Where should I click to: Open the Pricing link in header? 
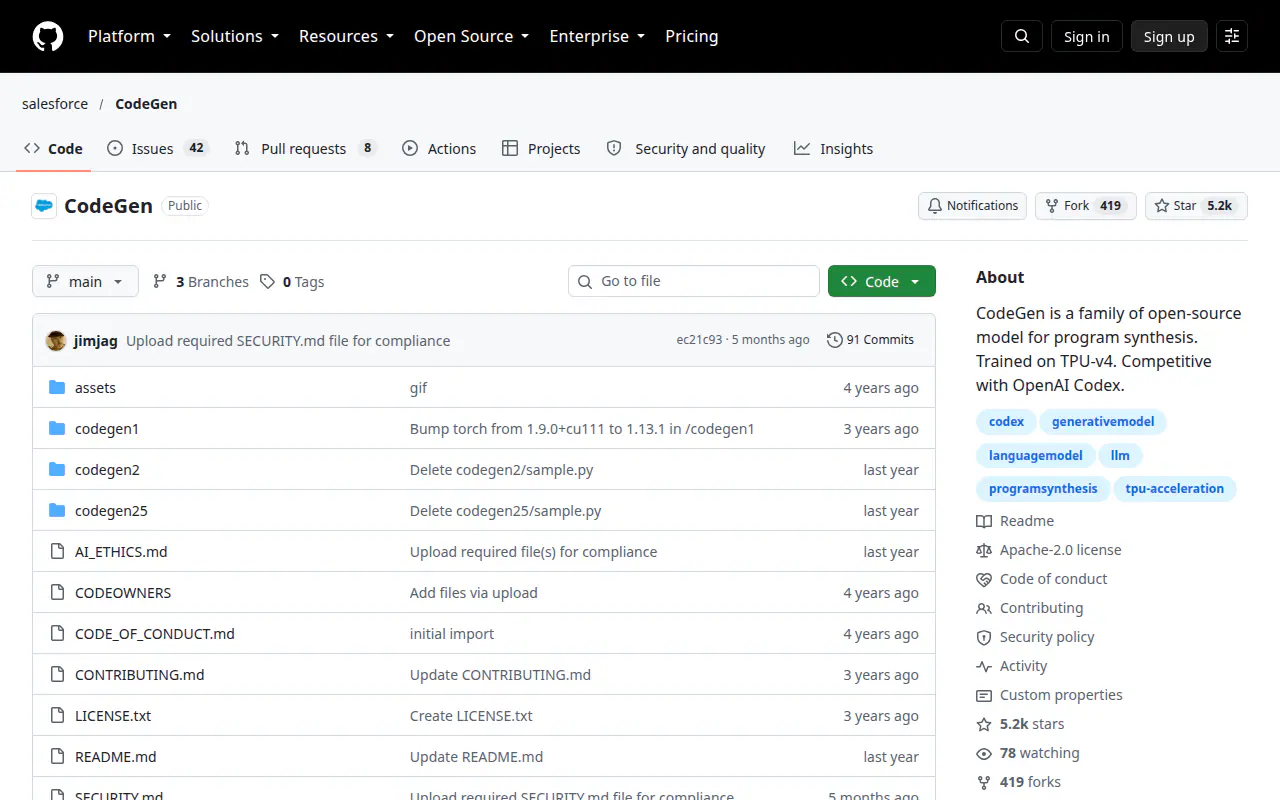point(692,36)
